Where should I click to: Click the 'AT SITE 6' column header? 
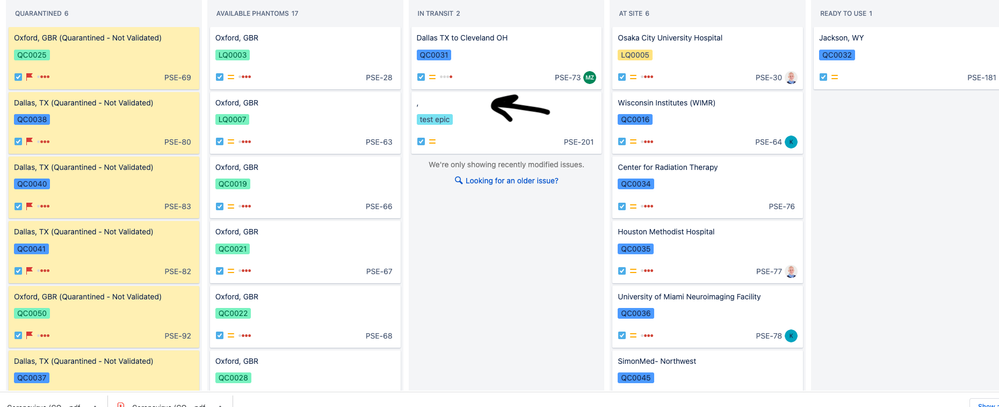[x=633, y=13]
